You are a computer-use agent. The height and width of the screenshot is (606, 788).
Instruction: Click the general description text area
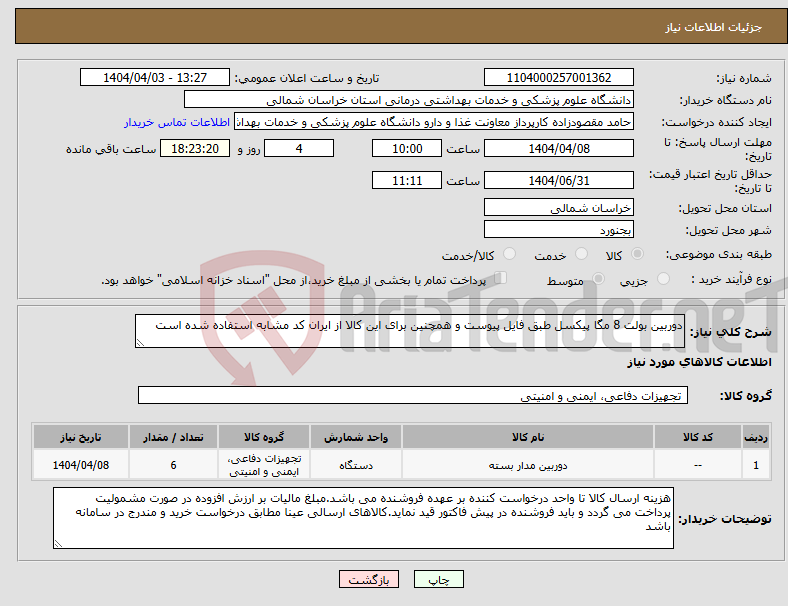click(x=410, y=331)
